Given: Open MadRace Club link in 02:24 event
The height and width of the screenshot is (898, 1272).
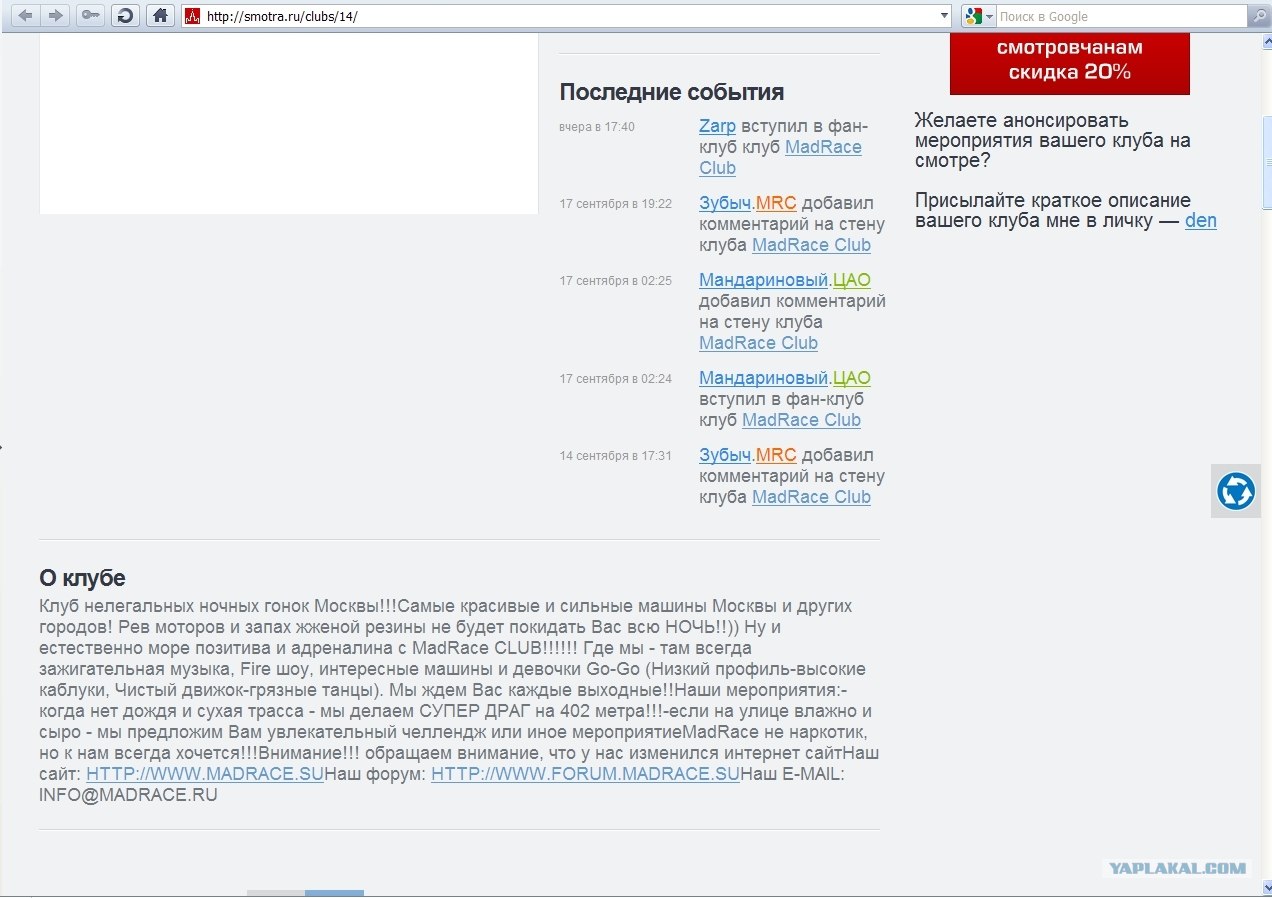Looking at the screenshot, I should pyautogui.click(x=801, y=420).
